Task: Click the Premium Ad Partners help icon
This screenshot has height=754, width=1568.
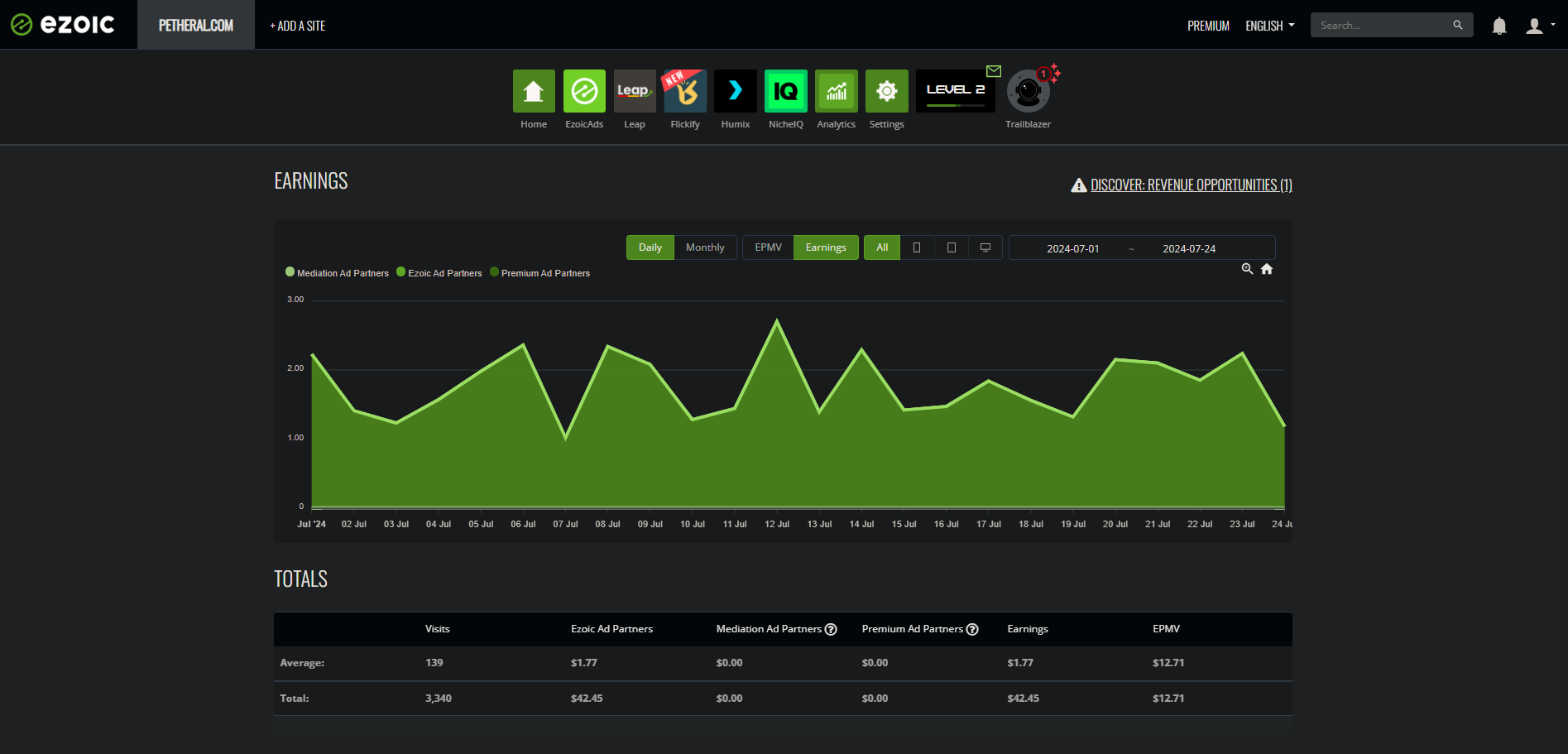Action: click(x=972, y=629)
